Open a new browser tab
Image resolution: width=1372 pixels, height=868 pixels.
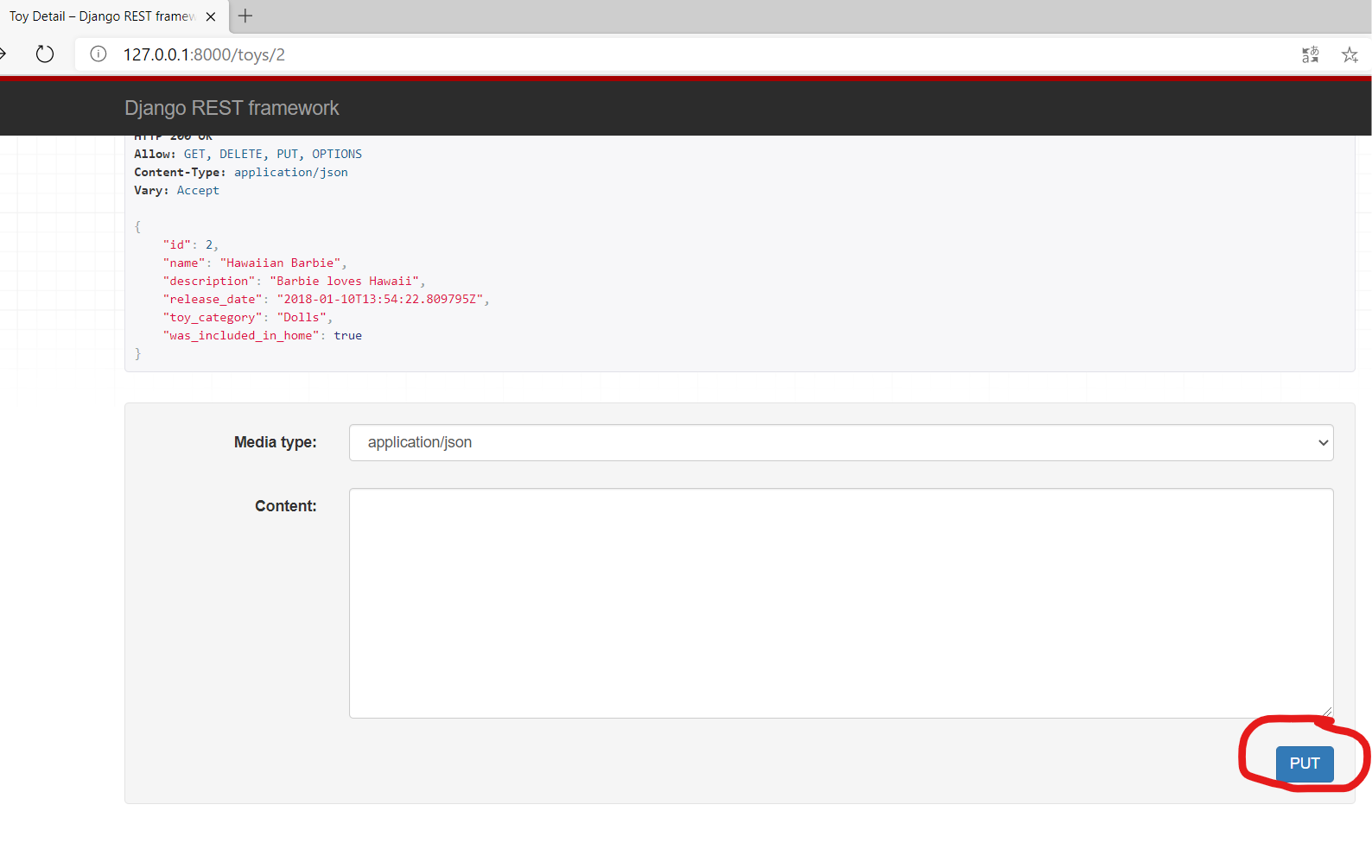[x=245, y=16]
